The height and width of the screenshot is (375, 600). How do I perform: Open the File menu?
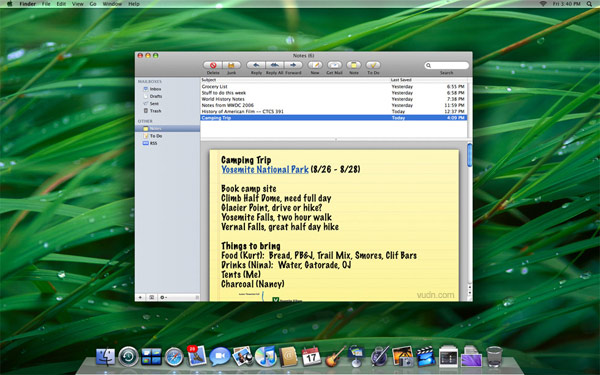coord(46,4)
